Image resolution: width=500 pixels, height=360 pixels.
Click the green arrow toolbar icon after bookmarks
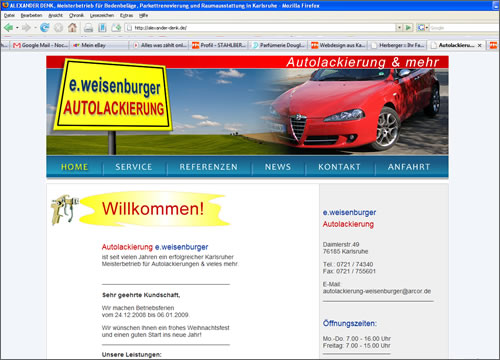tap(116, 28)
